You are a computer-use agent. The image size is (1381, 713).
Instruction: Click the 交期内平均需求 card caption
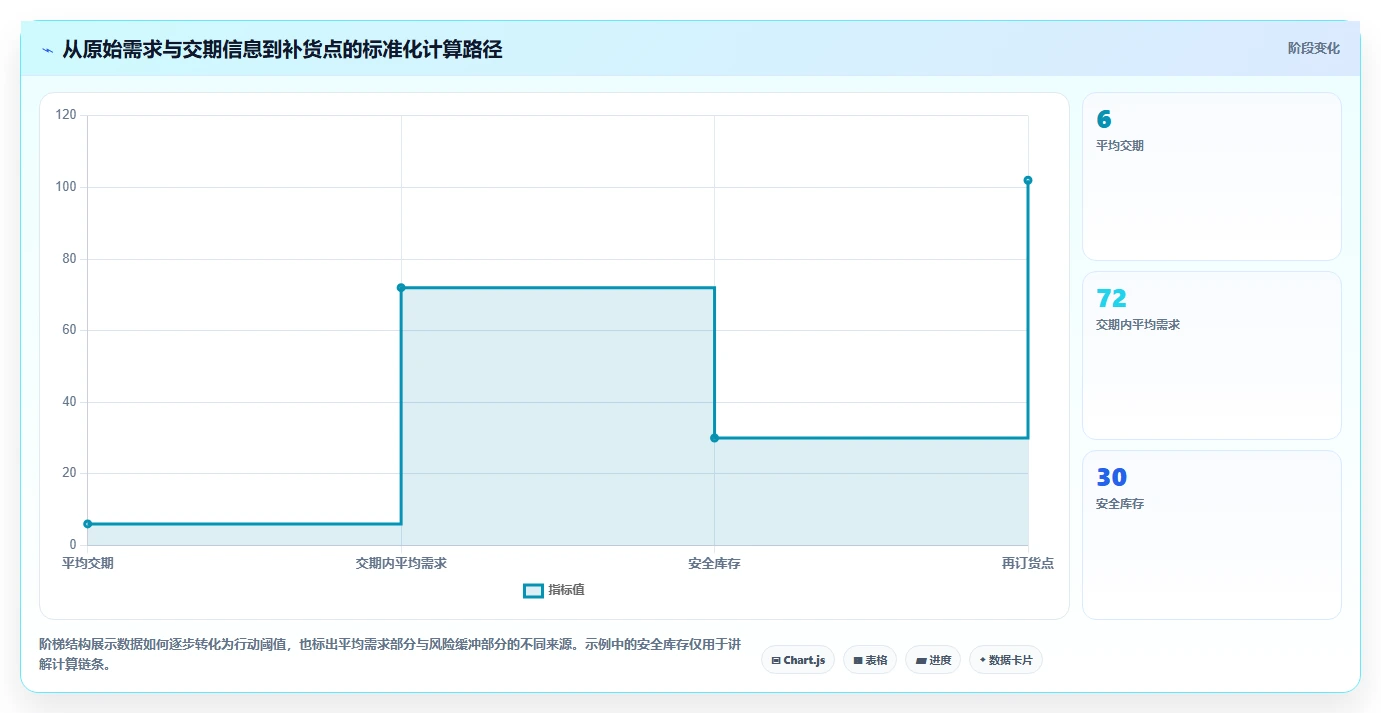1138,325
